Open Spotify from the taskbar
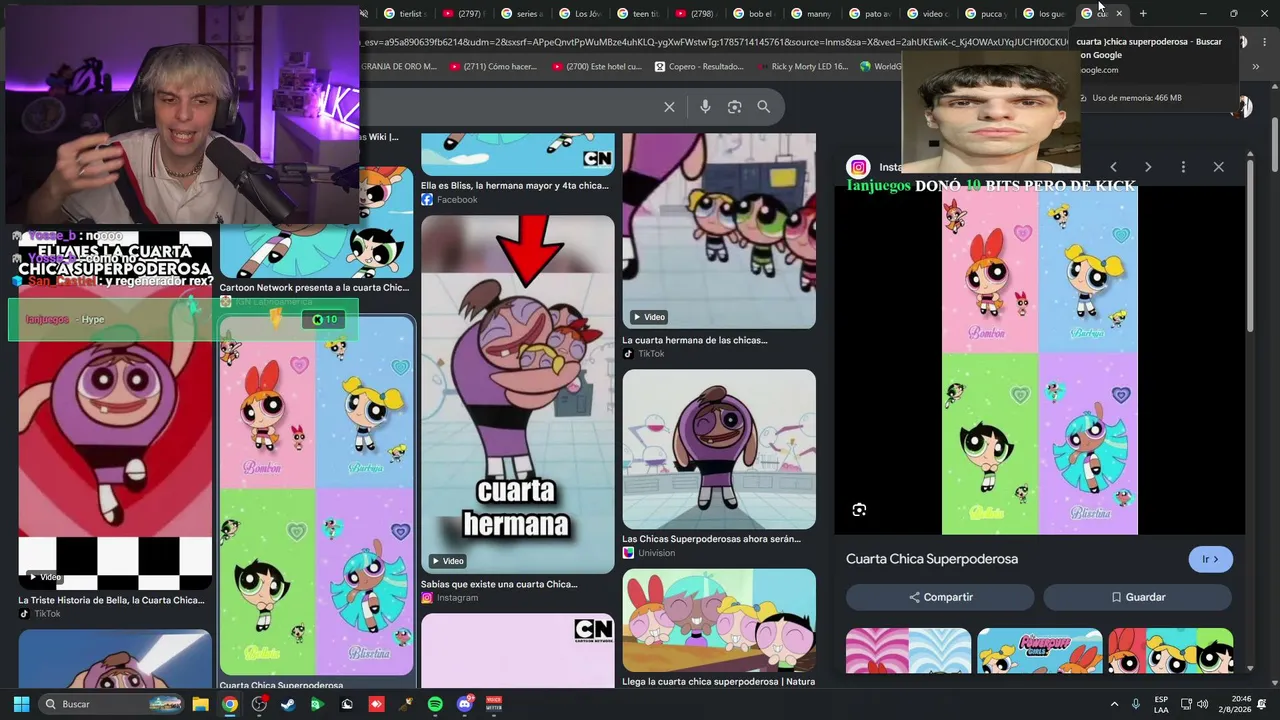The image size is (1280, 720). tap(435, 704)
